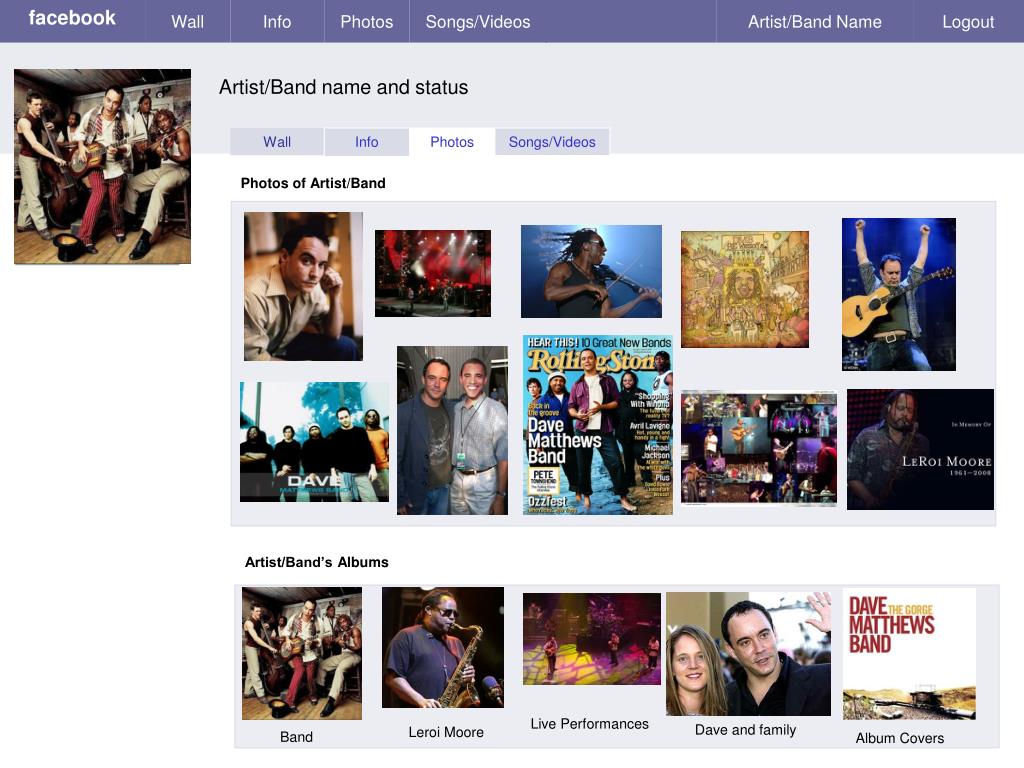The width and height of the screenshot is (1024, 768).
Task: Switch to the Wall tab below status
Action: (x=277, y=142)
